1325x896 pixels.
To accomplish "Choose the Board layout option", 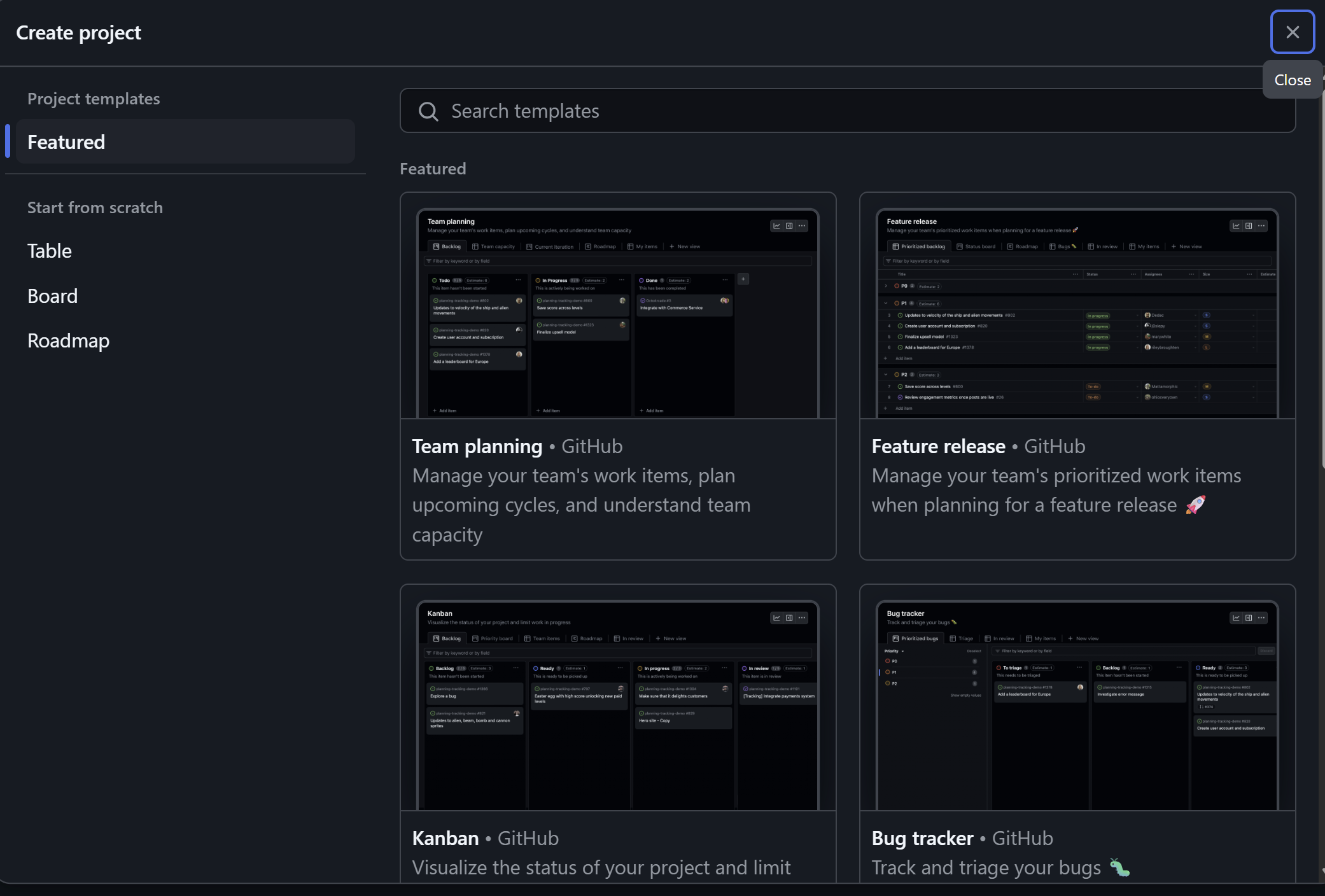I will pos(53,296).
